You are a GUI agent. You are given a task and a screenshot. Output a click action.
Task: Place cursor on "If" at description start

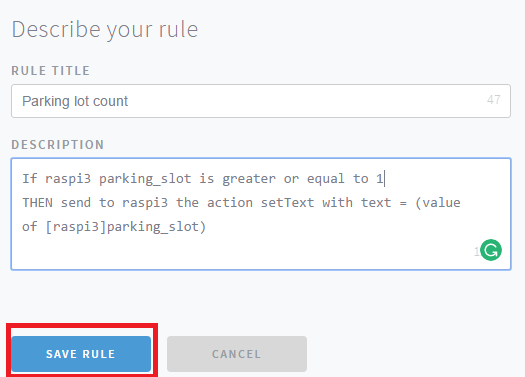pyautogui.click(x=29, y=179)
